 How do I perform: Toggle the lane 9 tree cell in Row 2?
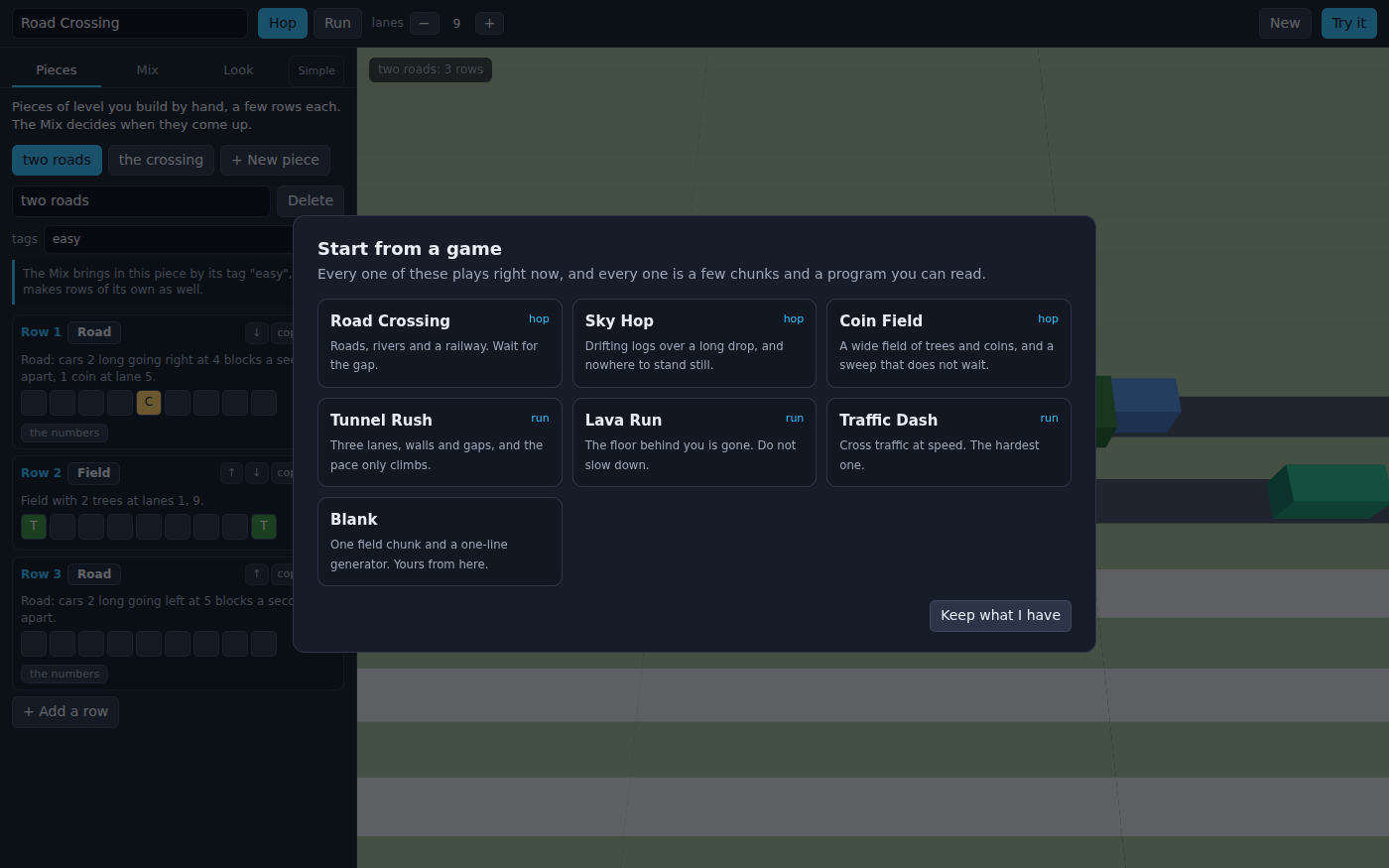pyautogui.click(x=264, y=527)
